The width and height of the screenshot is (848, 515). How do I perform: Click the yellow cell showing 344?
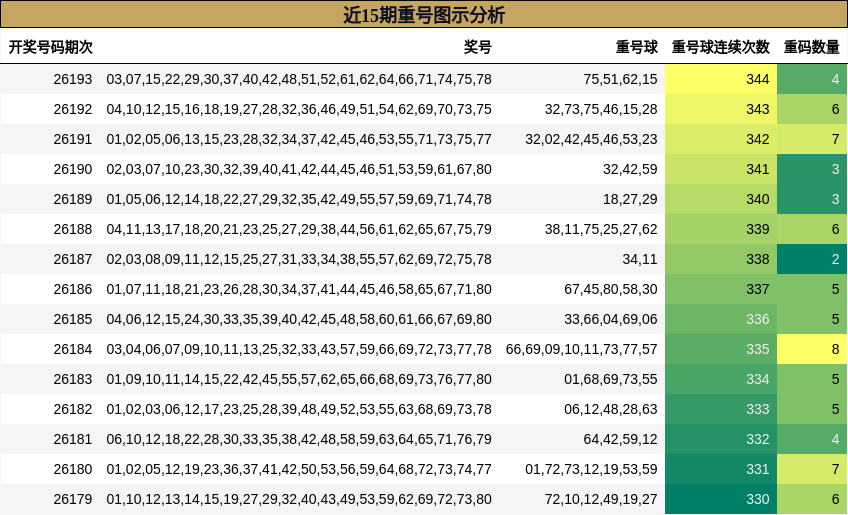(x=721, y=79)
